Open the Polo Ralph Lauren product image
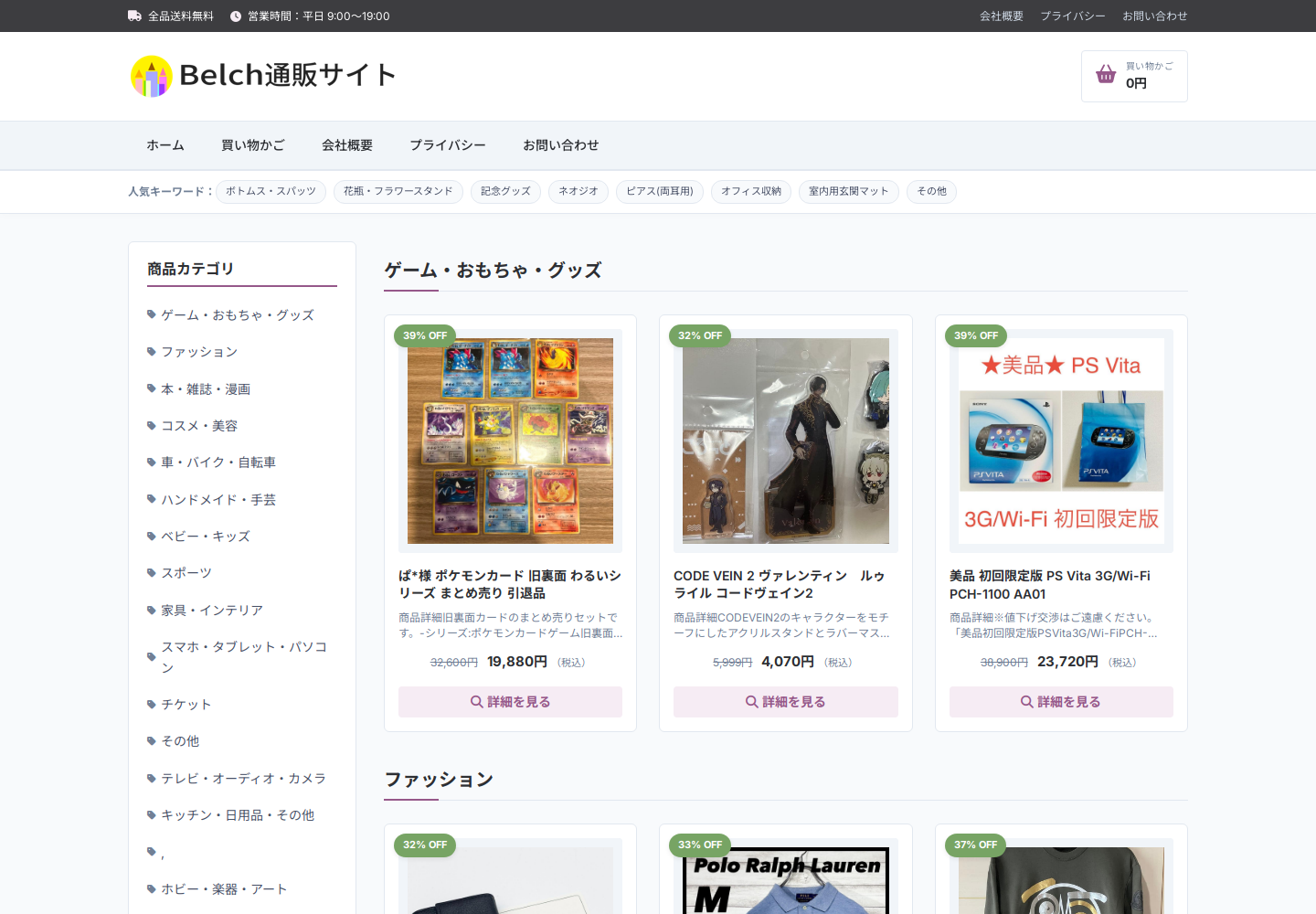Screen dimensions: 1316x914 (x=786, y=880)
